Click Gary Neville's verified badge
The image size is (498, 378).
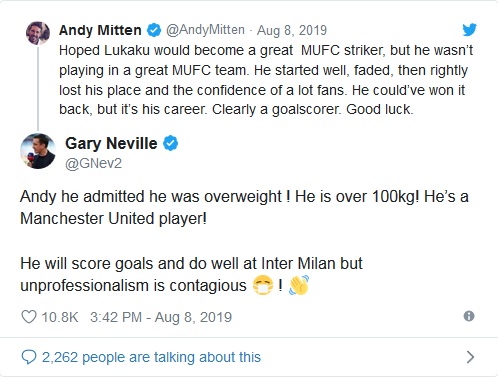tap(170, 143)
